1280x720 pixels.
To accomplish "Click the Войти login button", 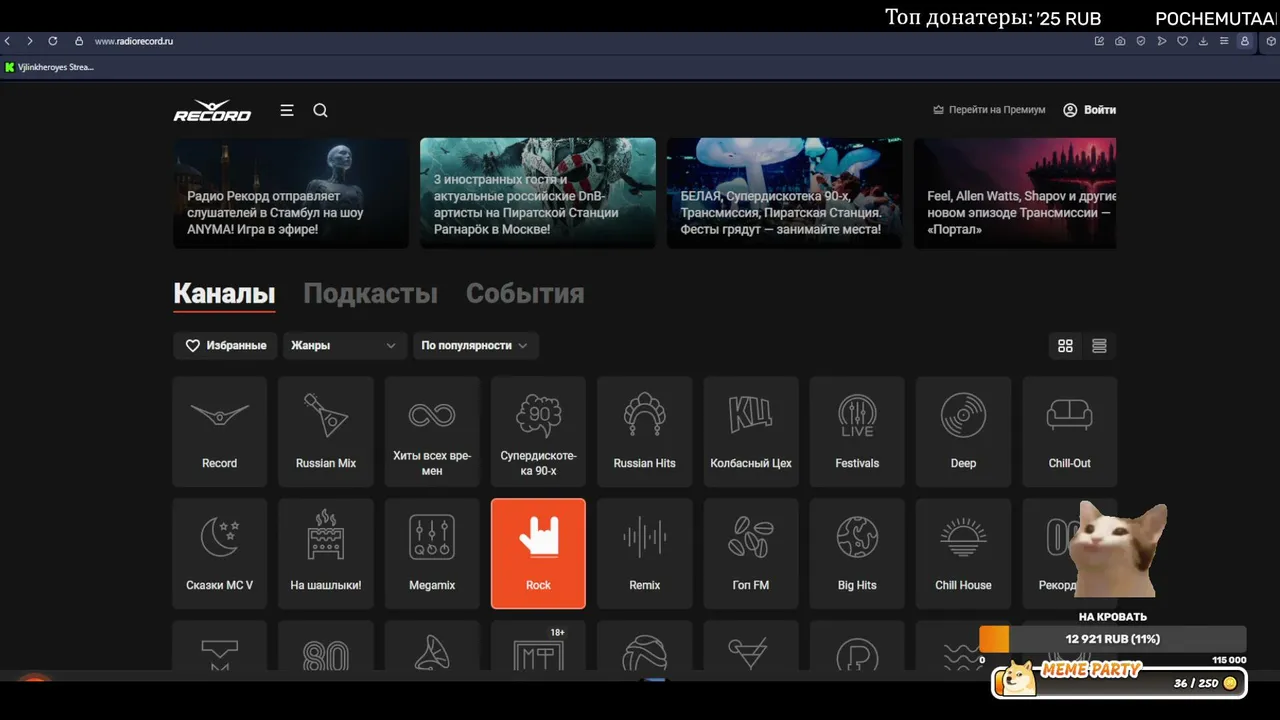I will (1089, 110).
